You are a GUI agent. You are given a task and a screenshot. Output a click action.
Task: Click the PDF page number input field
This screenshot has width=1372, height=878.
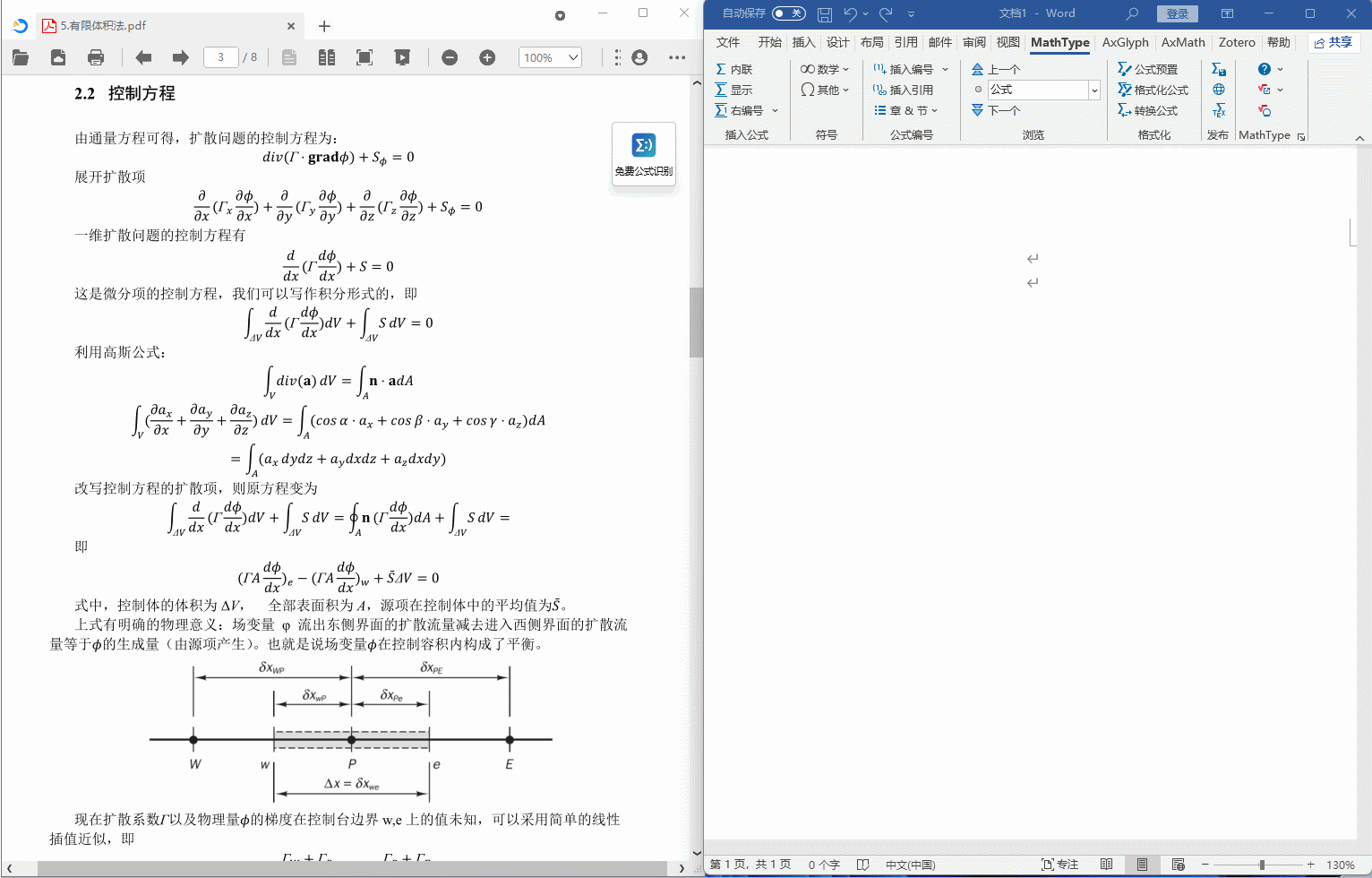[220, 57]
